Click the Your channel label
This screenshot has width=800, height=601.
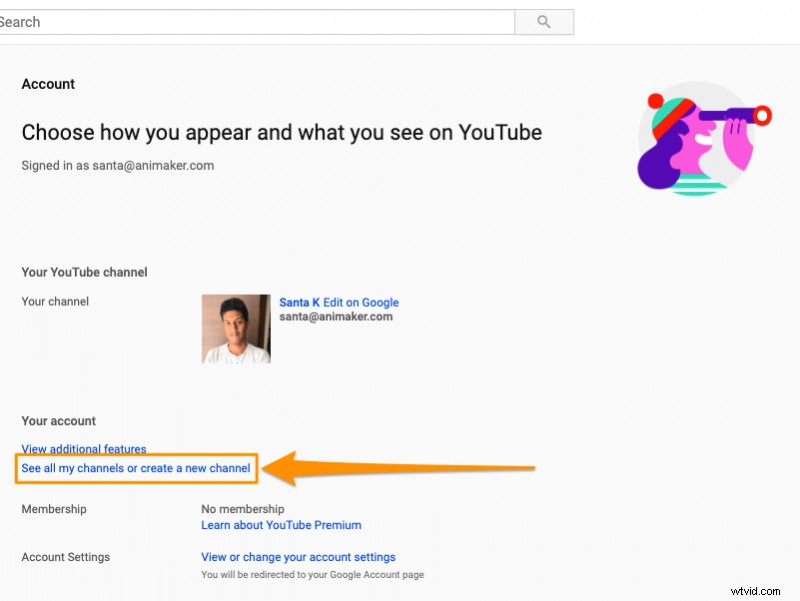coord(55,301)
